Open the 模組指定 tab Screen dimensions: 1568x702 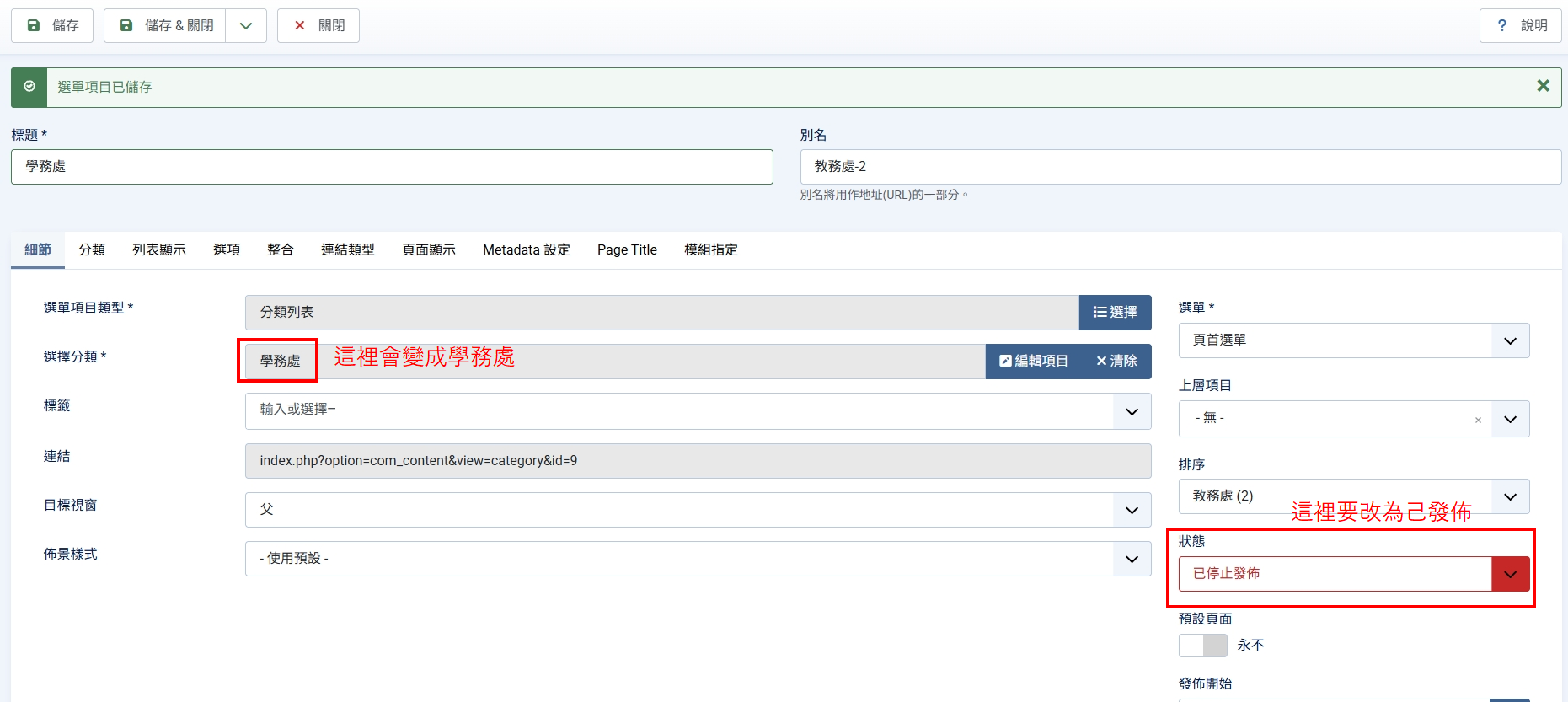coord(711,249)
